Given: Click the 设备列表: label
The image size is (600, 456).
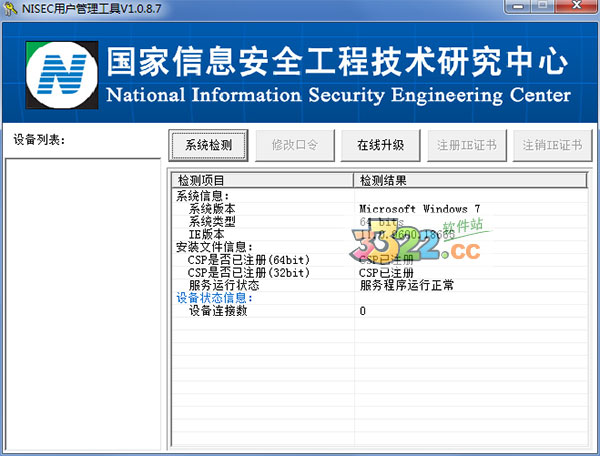Looking at the screenshot, I should pyautogui.click(x=39, y=140).
